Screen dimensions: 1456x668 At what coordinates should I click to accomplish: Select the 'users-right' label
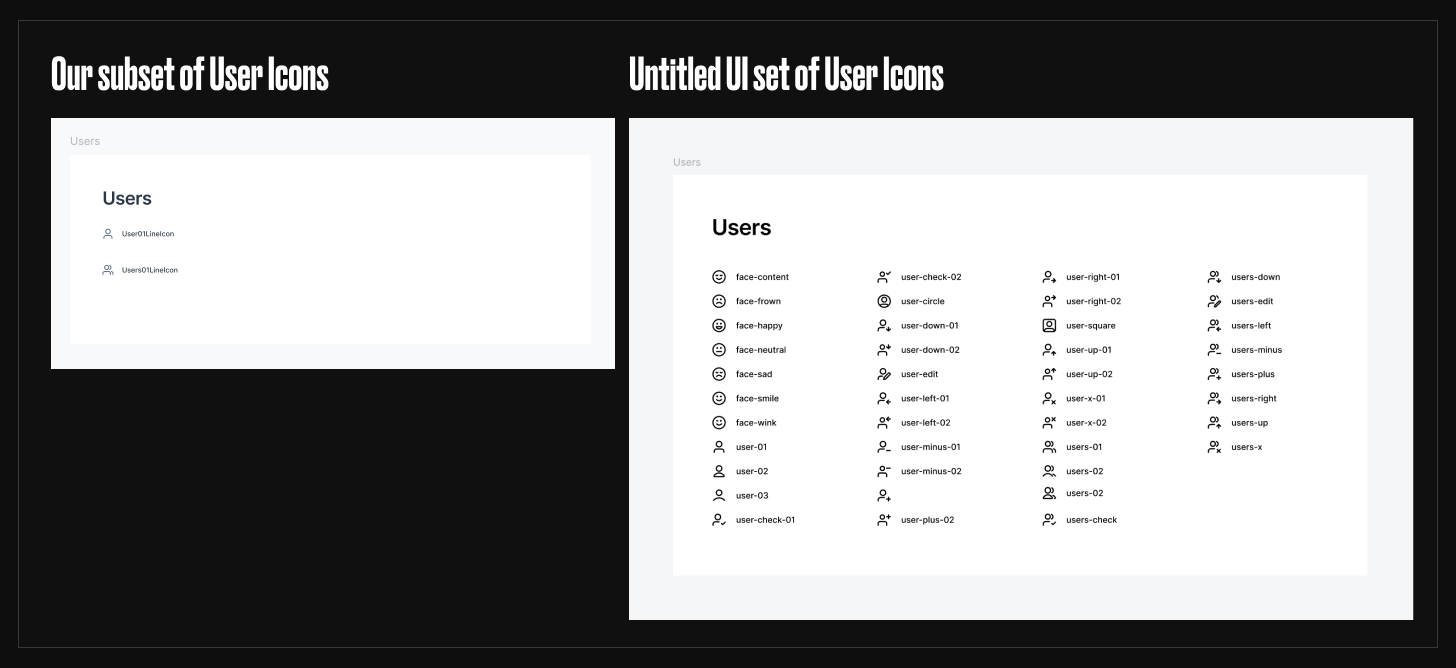[1254, 398]
